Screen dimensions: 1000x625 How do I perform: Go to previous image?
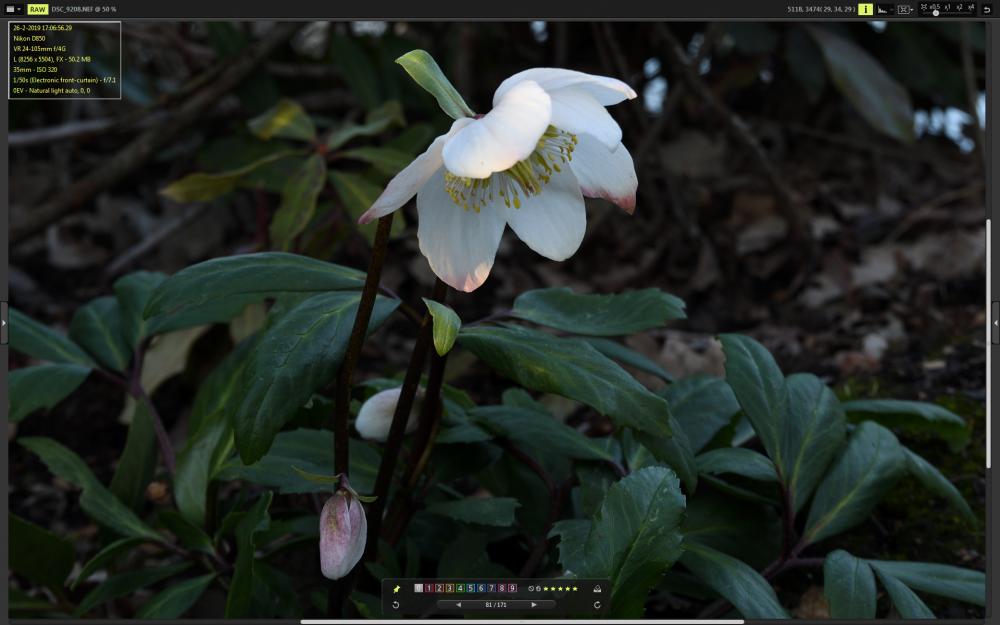(459, 605)
